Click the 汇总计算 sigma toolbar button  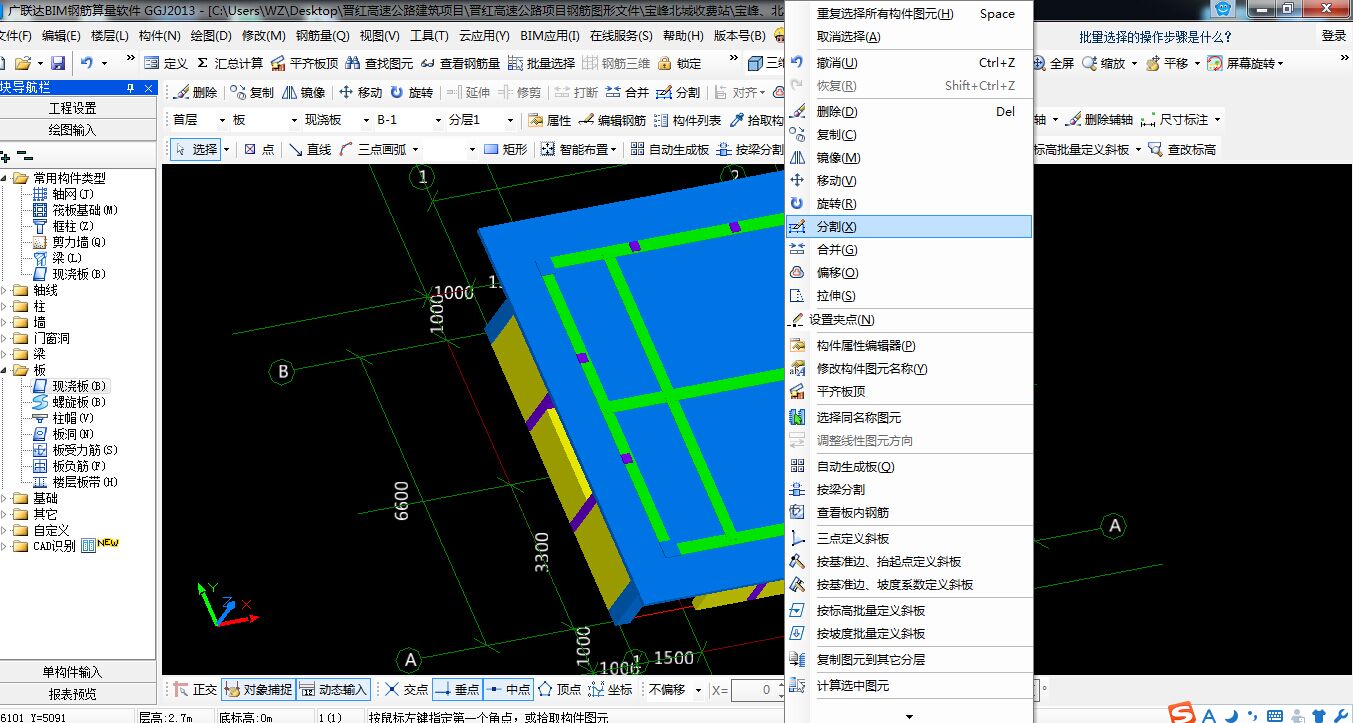click(229, 63)
